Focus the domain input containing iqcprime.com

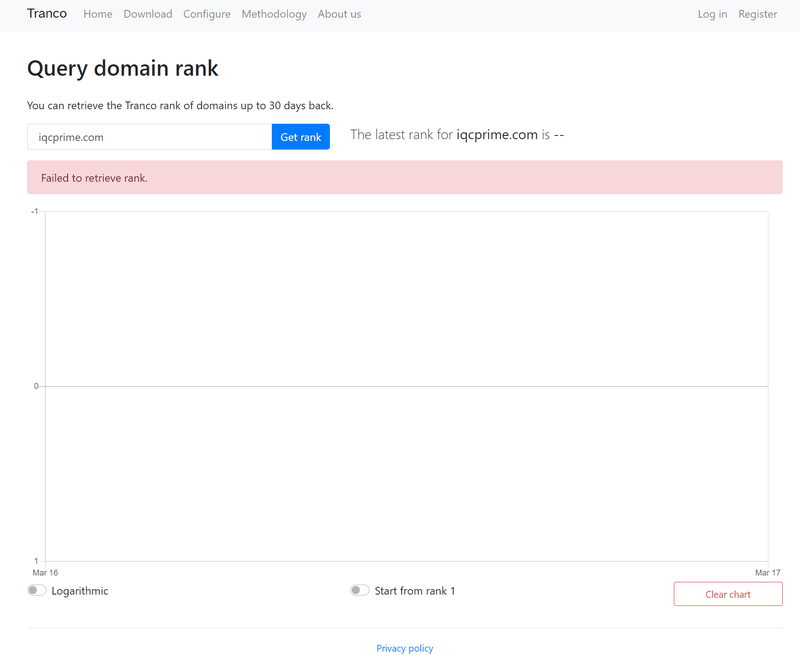tap(149, 137)
